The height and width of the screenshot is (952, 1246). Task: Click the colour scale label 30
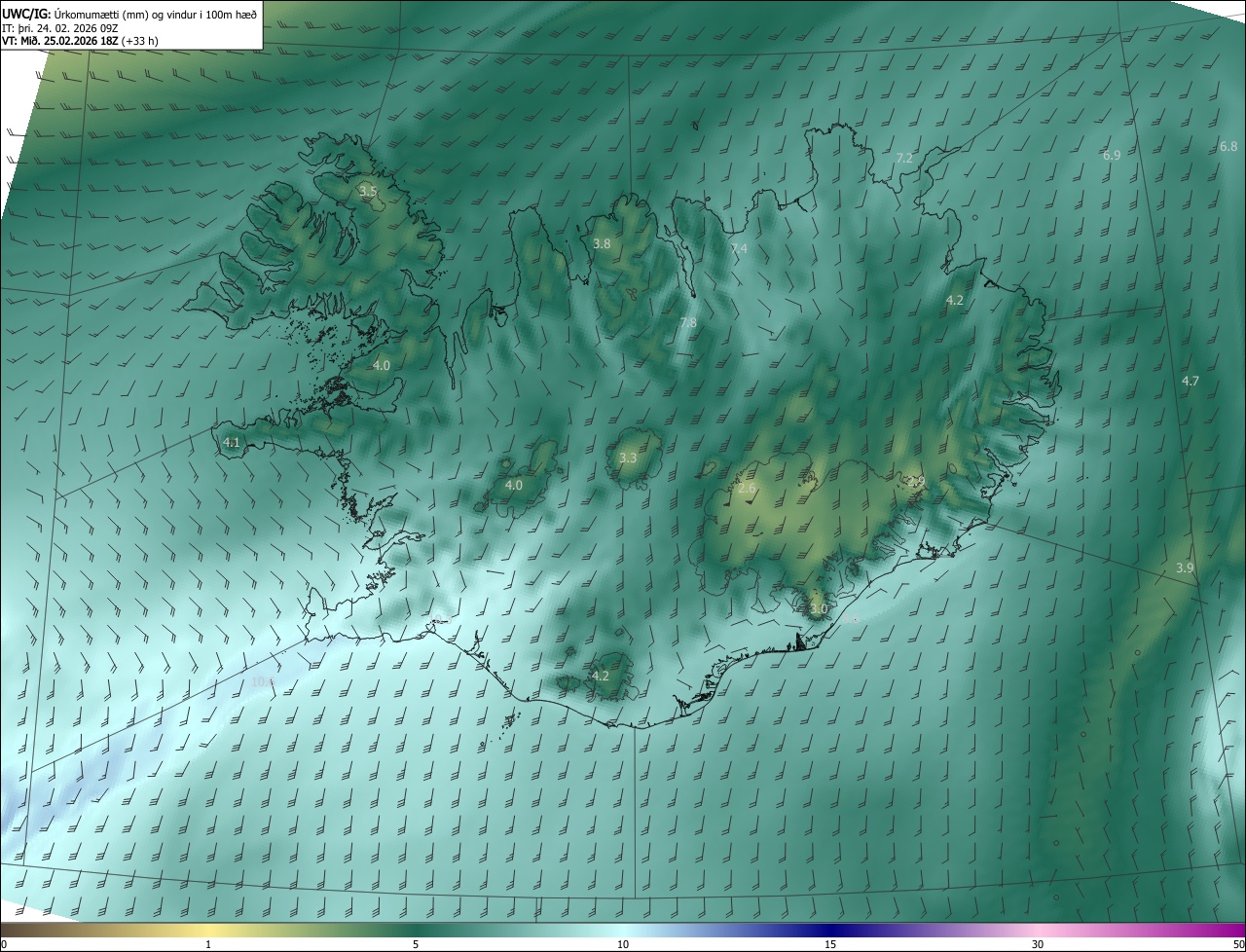(1038, 944)
